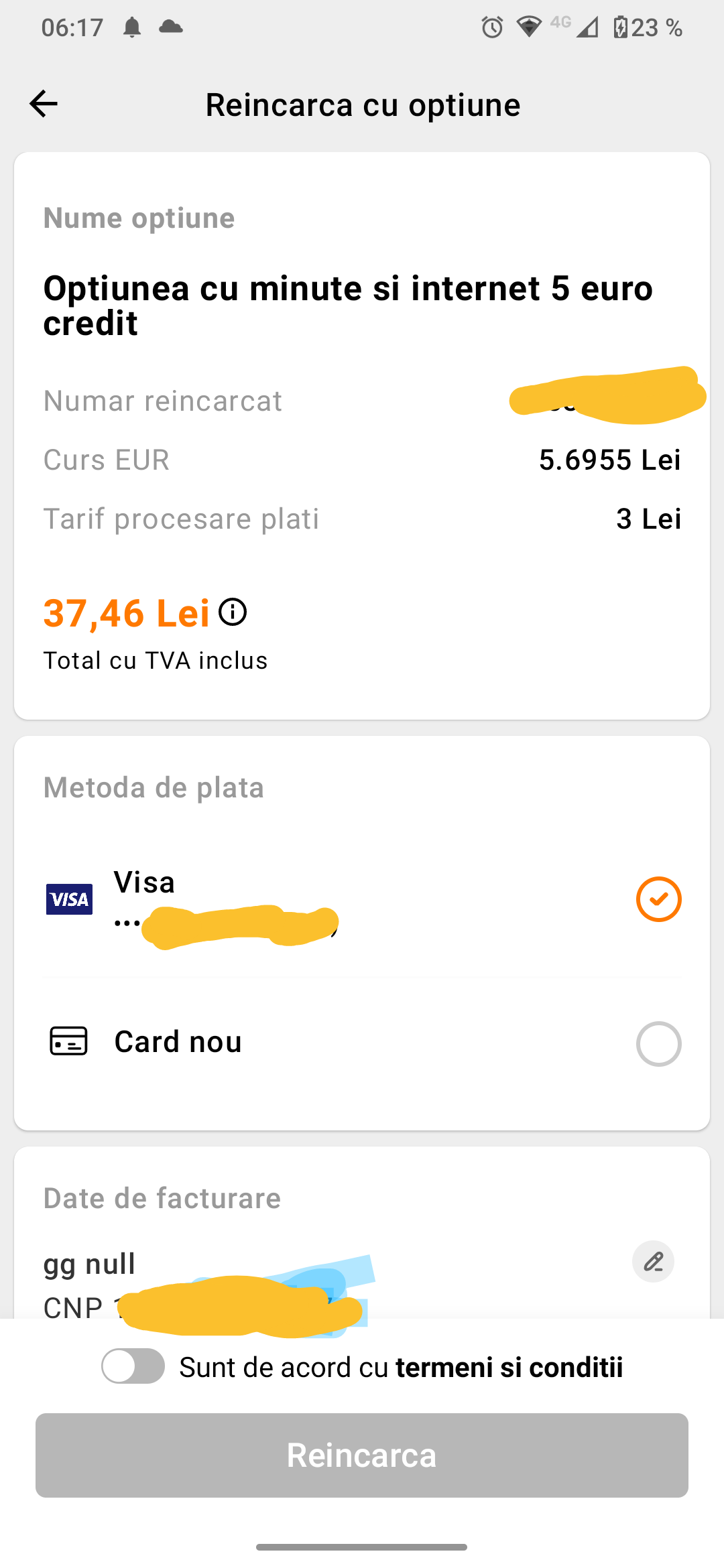
Task: Tap the alarm icon in status bar
Action: click(492, 27)
